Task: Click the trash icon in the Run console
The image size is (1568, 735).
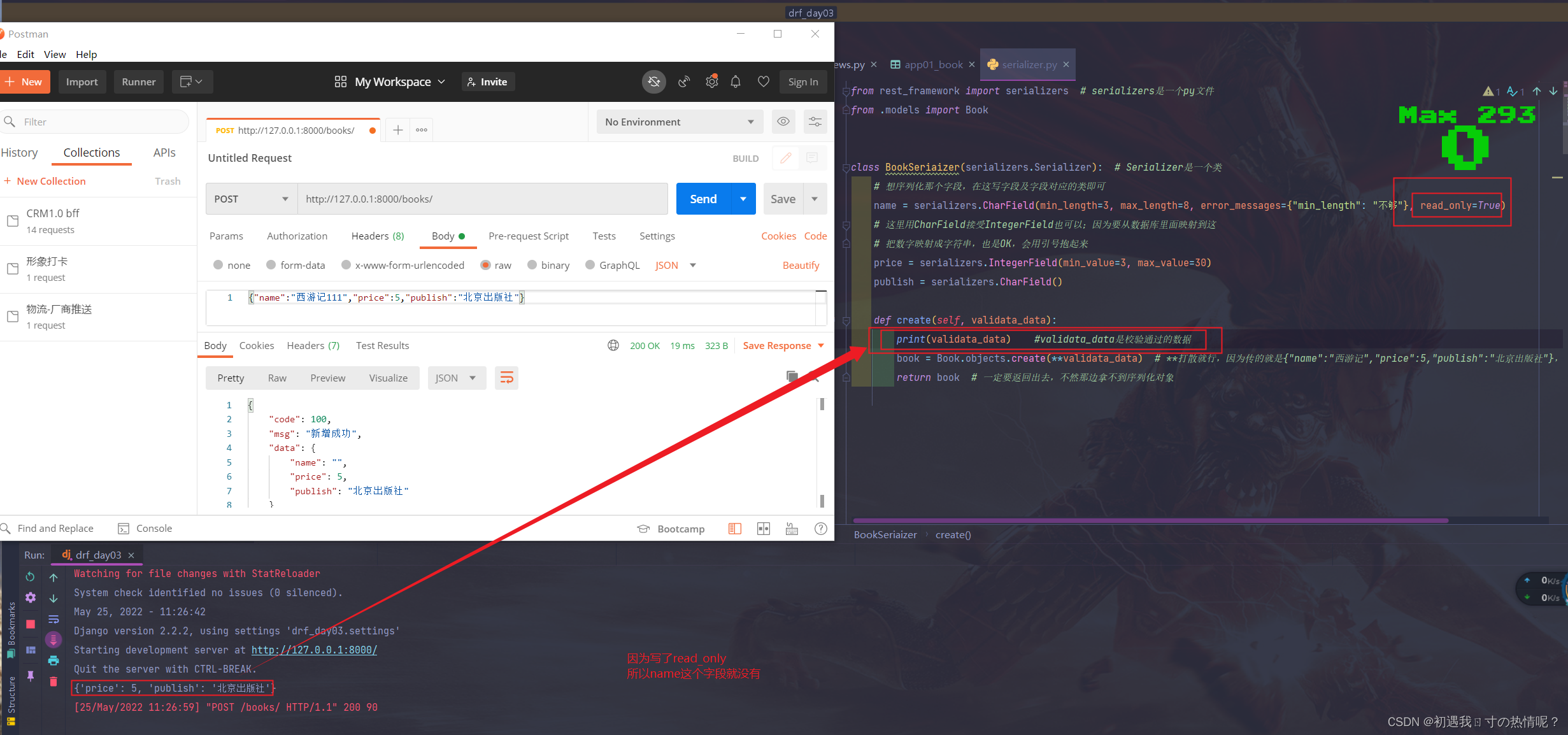Action: click(53, 681)
